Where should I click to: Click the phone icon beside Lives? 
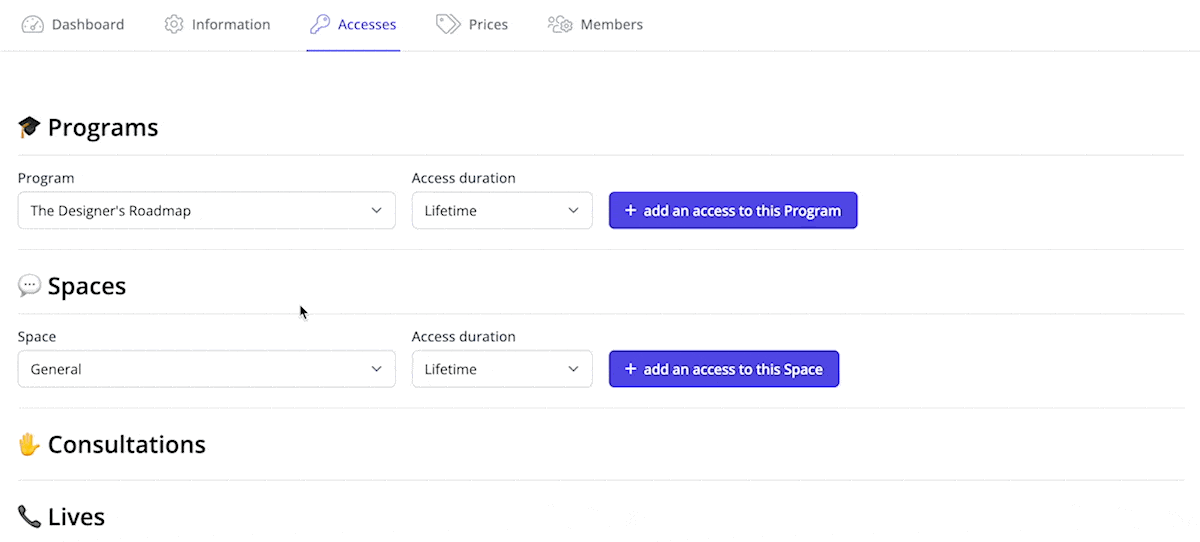[x=29, y=516]
